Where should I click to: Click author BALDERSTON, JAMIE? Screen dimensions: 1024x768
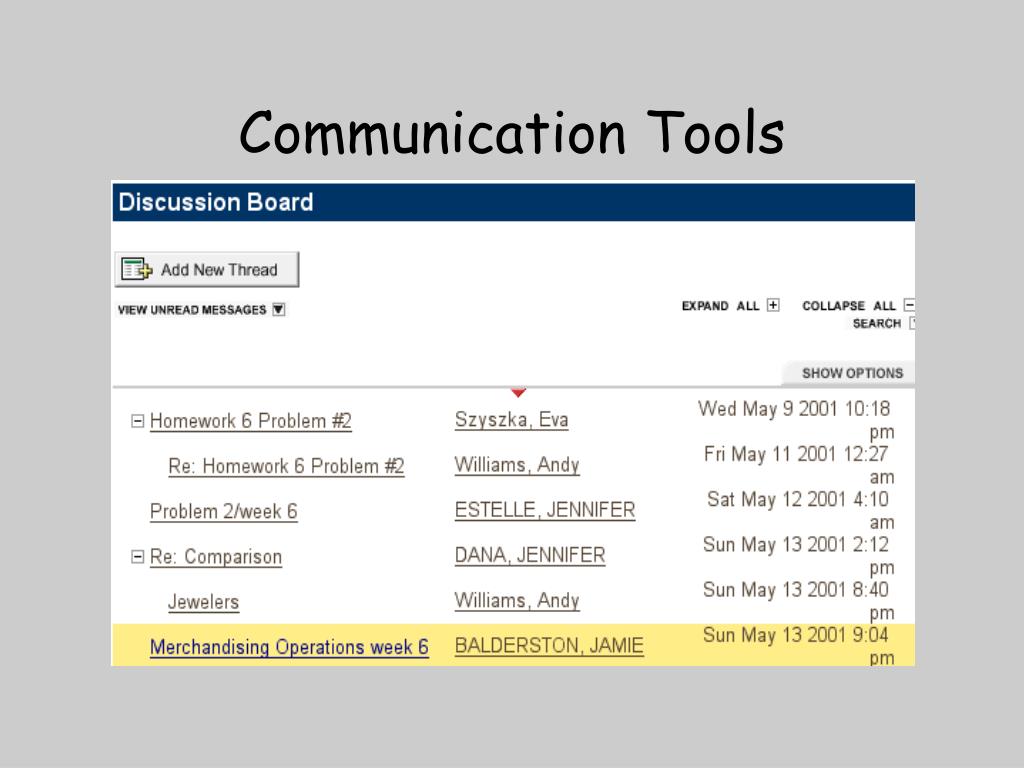click(549, 646)
